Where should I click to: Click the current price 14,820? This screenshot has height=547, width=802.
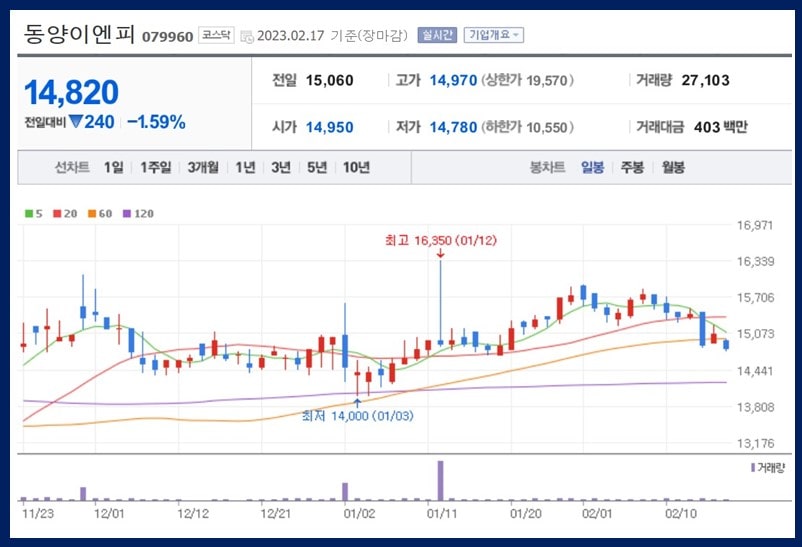click(71, 93)
